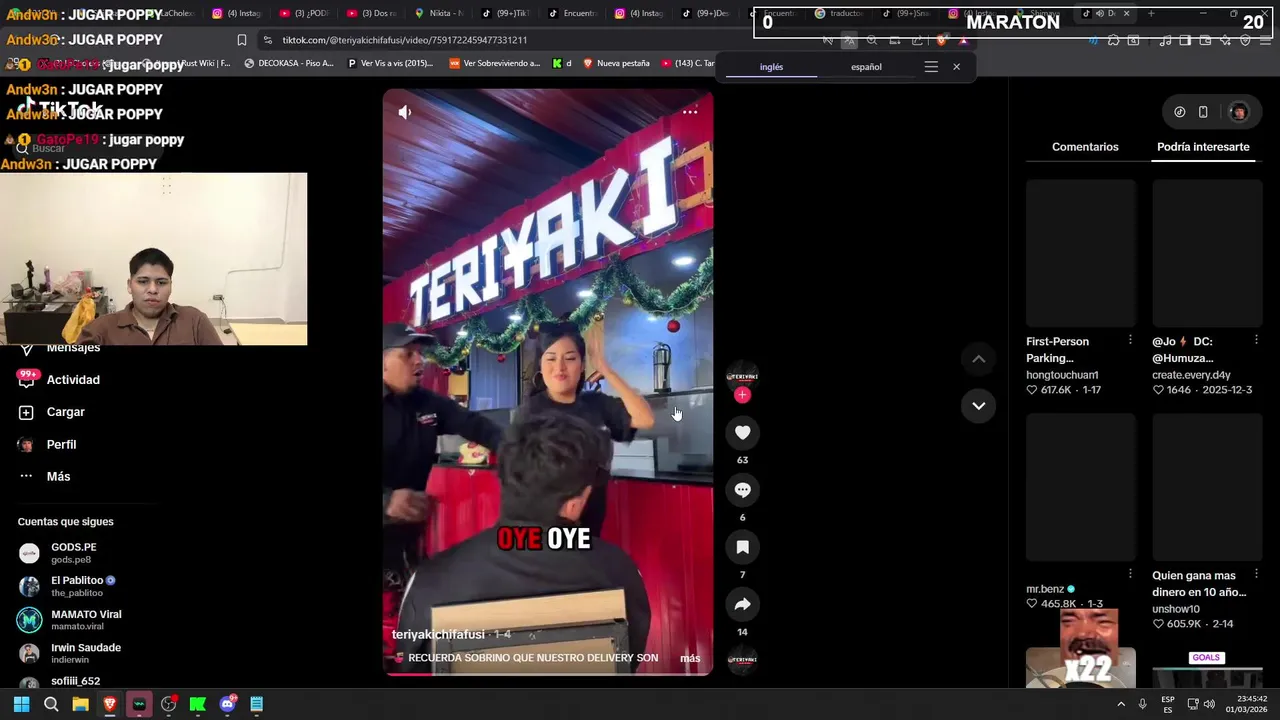Like the Teriyaki video with heart icon
The image size is (1280, 720).
[742, 432]
